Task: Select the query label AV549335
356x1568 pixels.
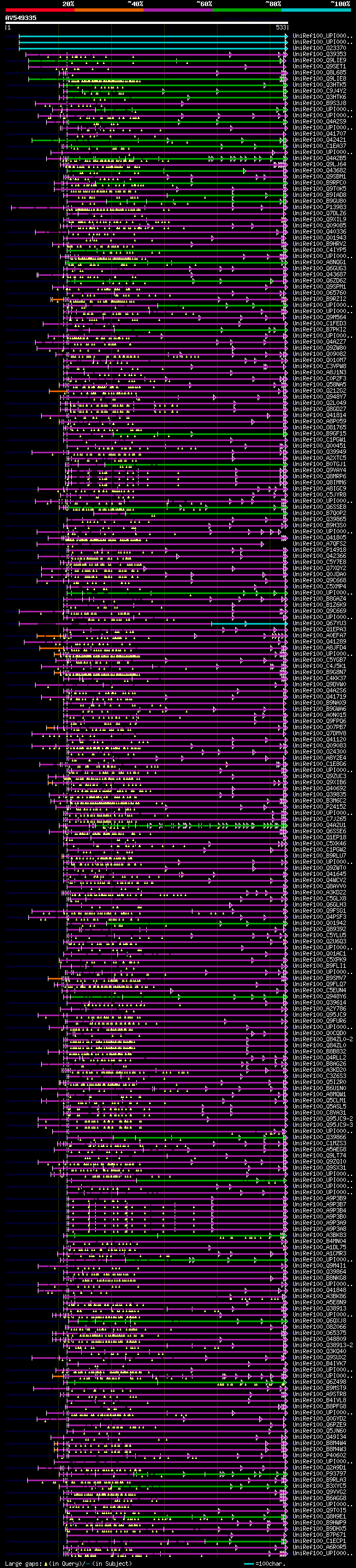Action: point(21,18)
